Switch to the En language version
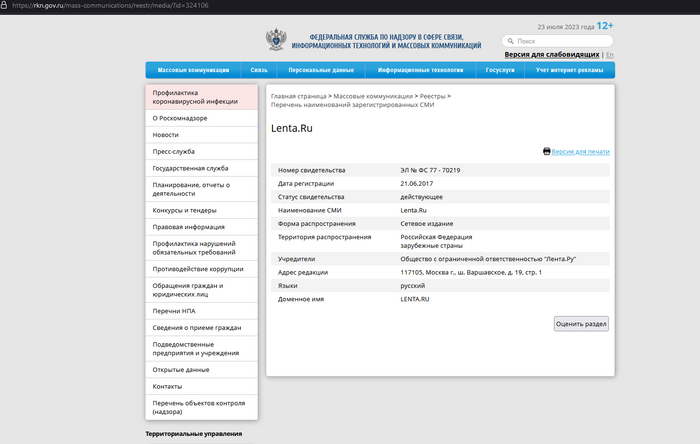Screen dimensions: 700x444 coord(610,54)
